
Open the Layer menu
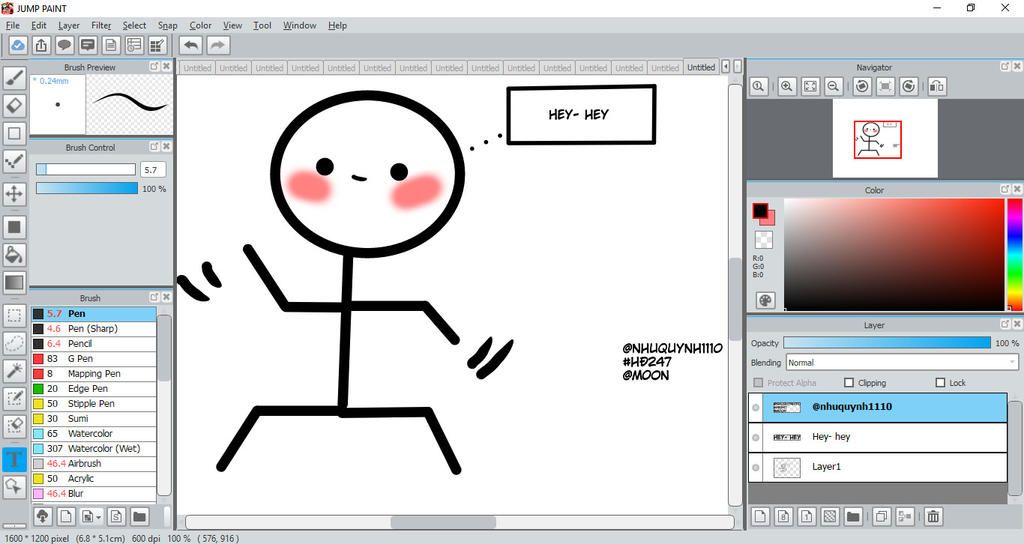point(69,25)
